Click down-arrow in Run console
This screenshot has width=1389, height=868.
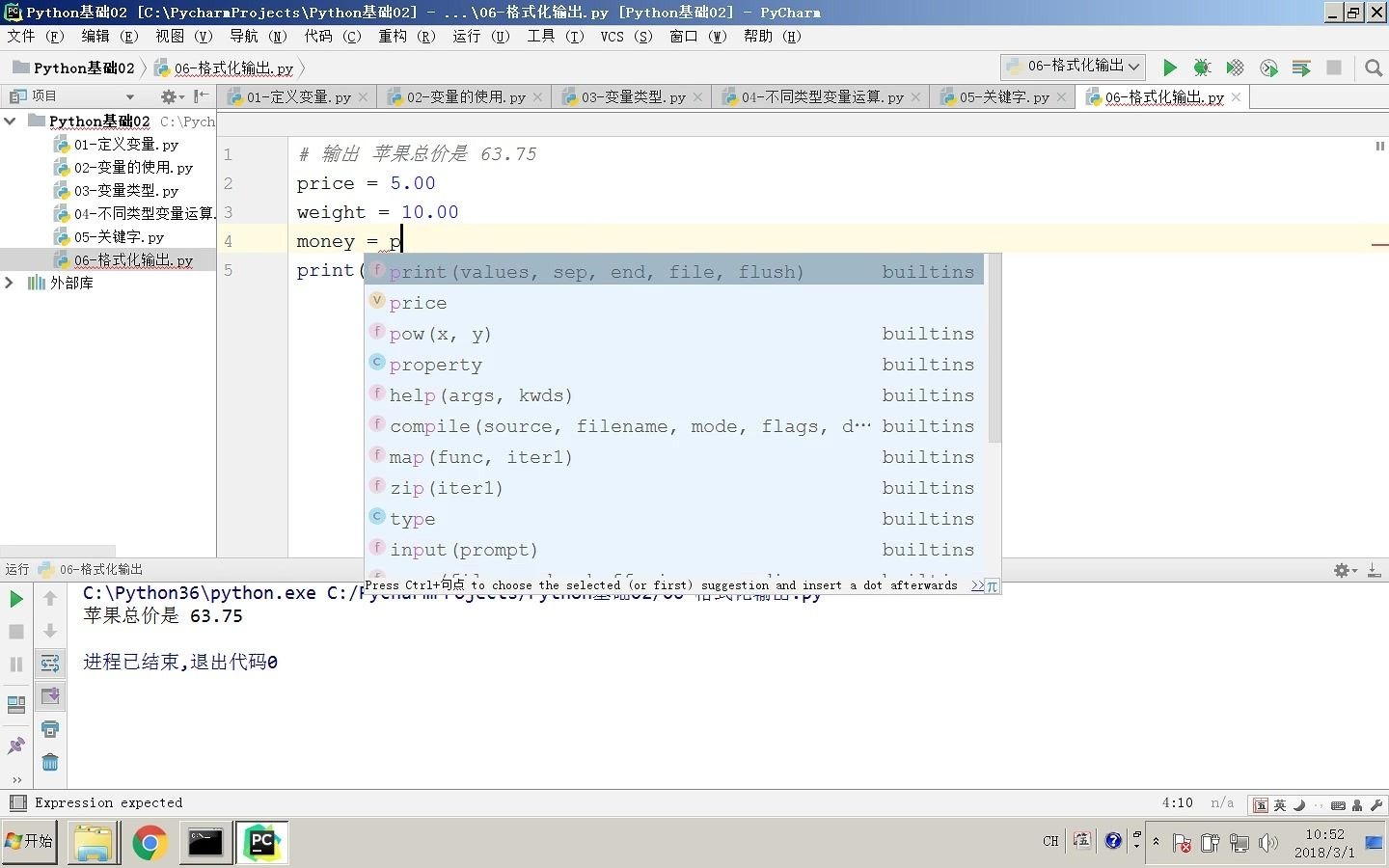[x=50, y=632]
